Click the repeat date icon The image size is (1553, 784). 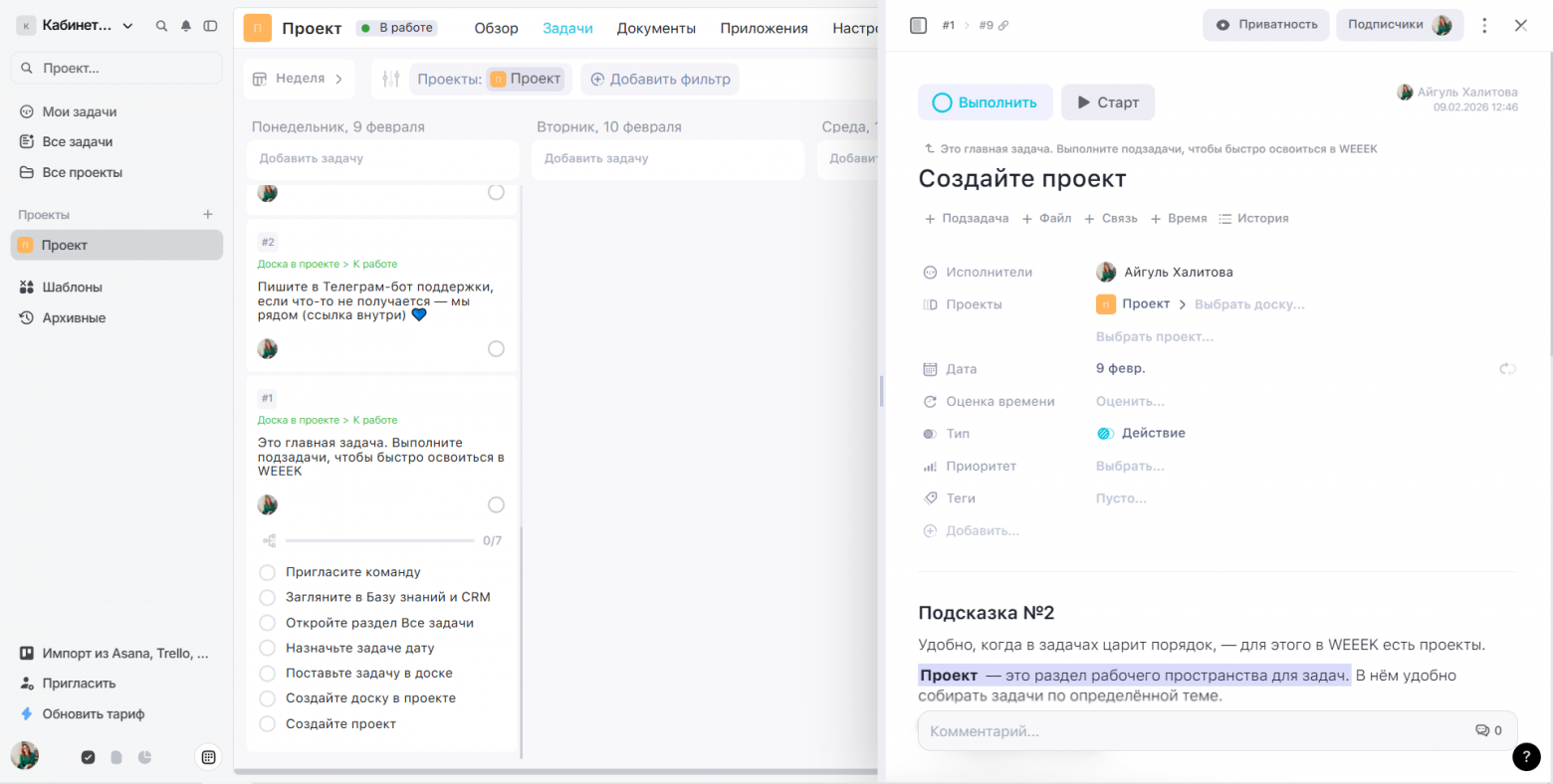pos(1508,369)
